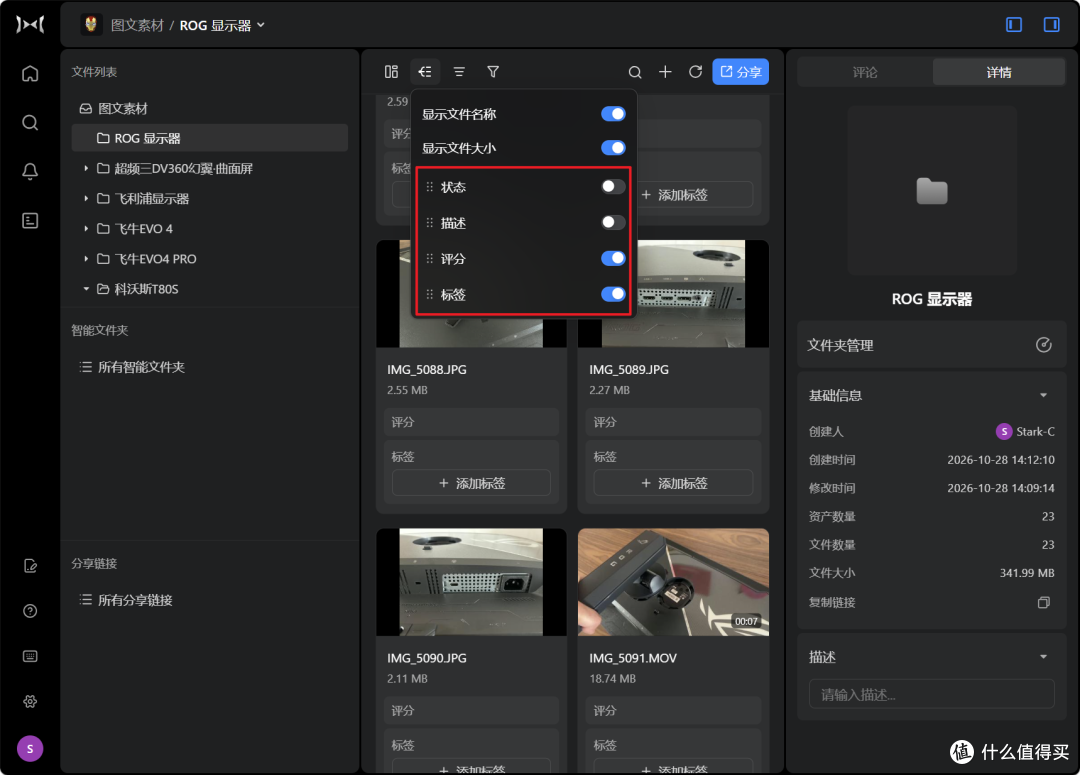
Task: Open the filter funnel icon
Action: 493,72
